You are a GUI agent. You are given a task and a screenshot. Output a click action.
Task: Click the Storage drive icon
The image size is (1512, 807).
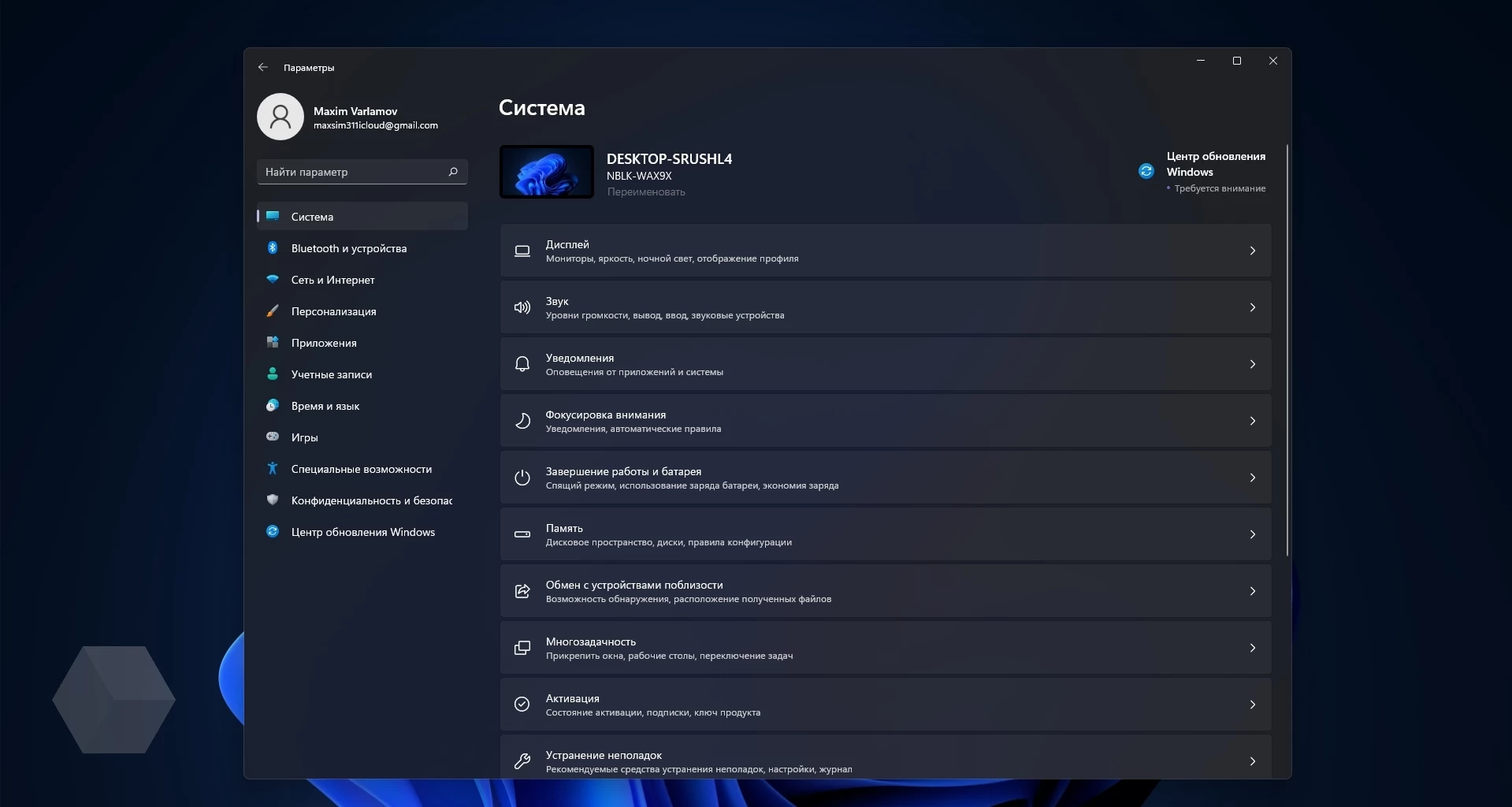click(522, 534)
